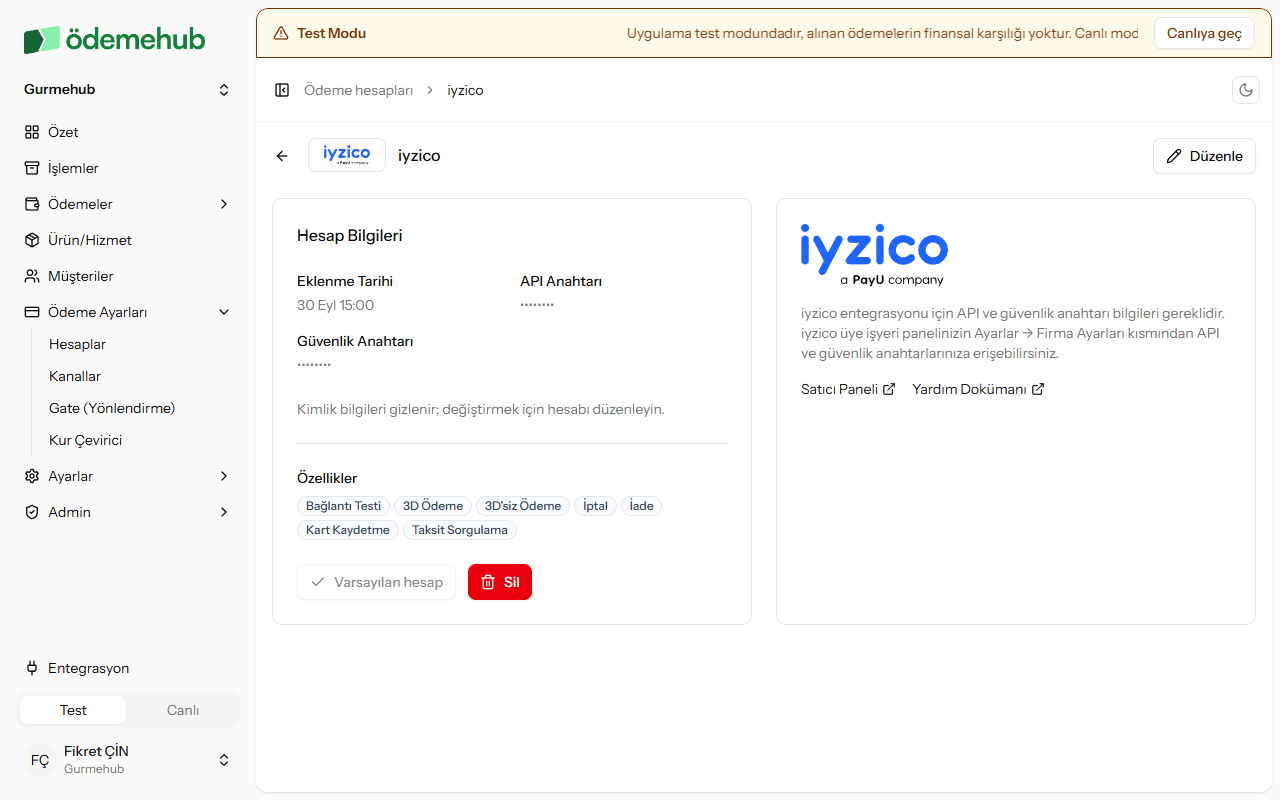
Task: Click the Bağlantı Testi feature tag
Action: click(343, 506)
